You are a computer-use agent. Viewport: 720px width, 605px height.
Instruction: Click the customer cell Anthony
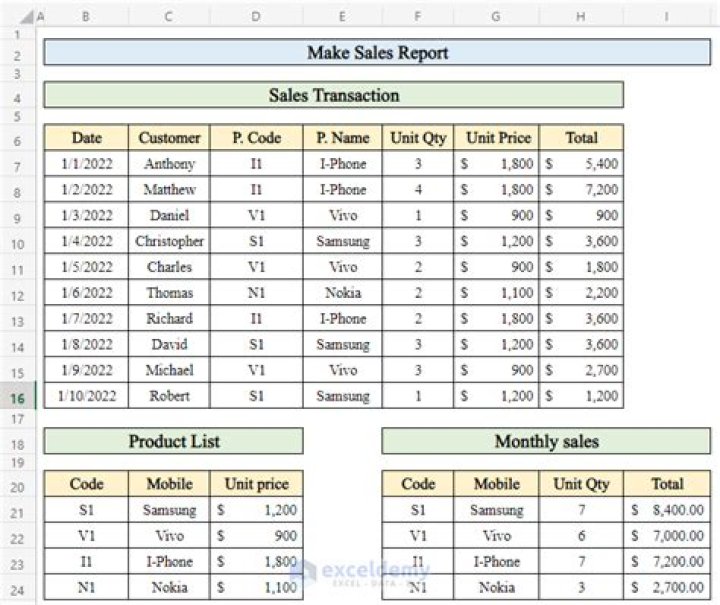tap(169, 164)
